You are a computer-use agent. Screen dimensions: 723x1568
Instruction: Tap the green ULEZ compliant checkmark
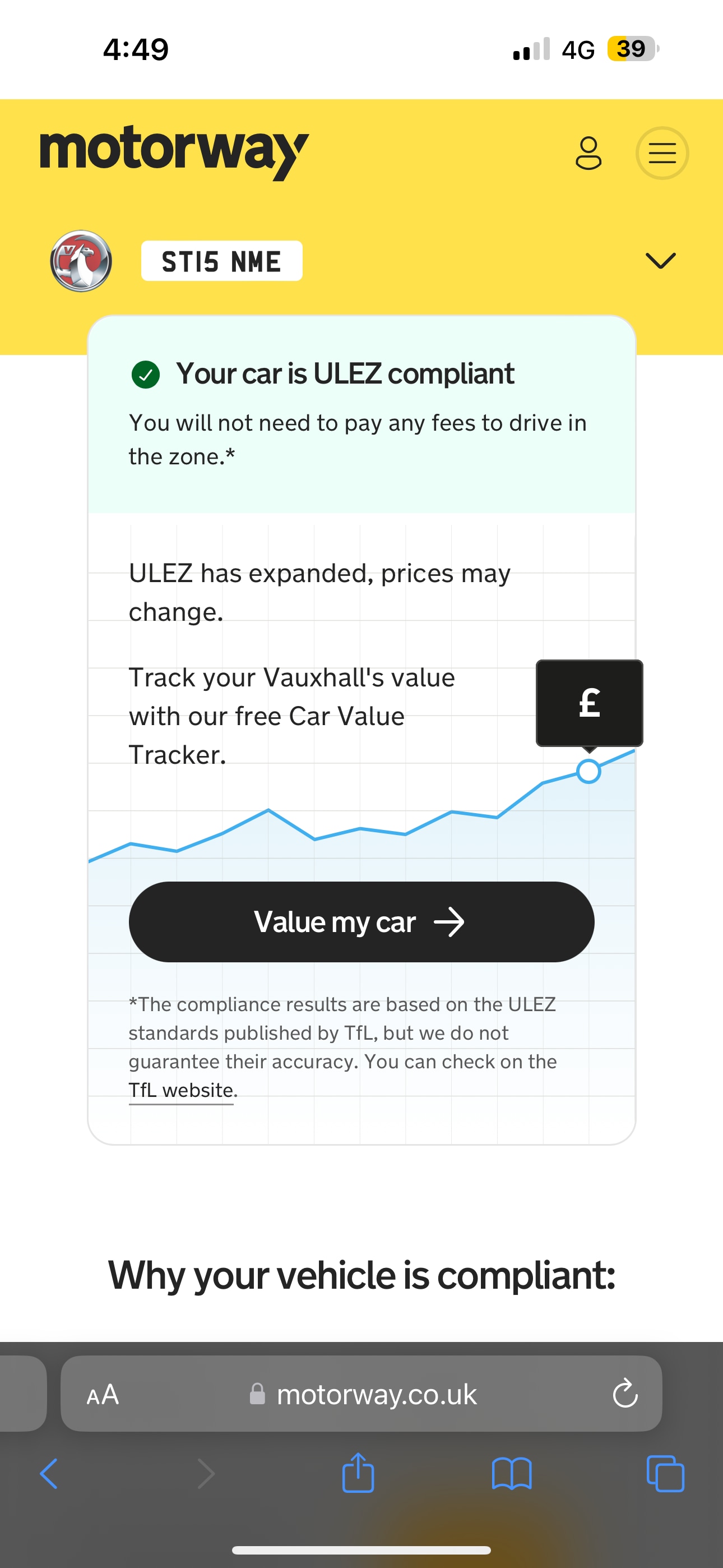[x=146, y=373]
